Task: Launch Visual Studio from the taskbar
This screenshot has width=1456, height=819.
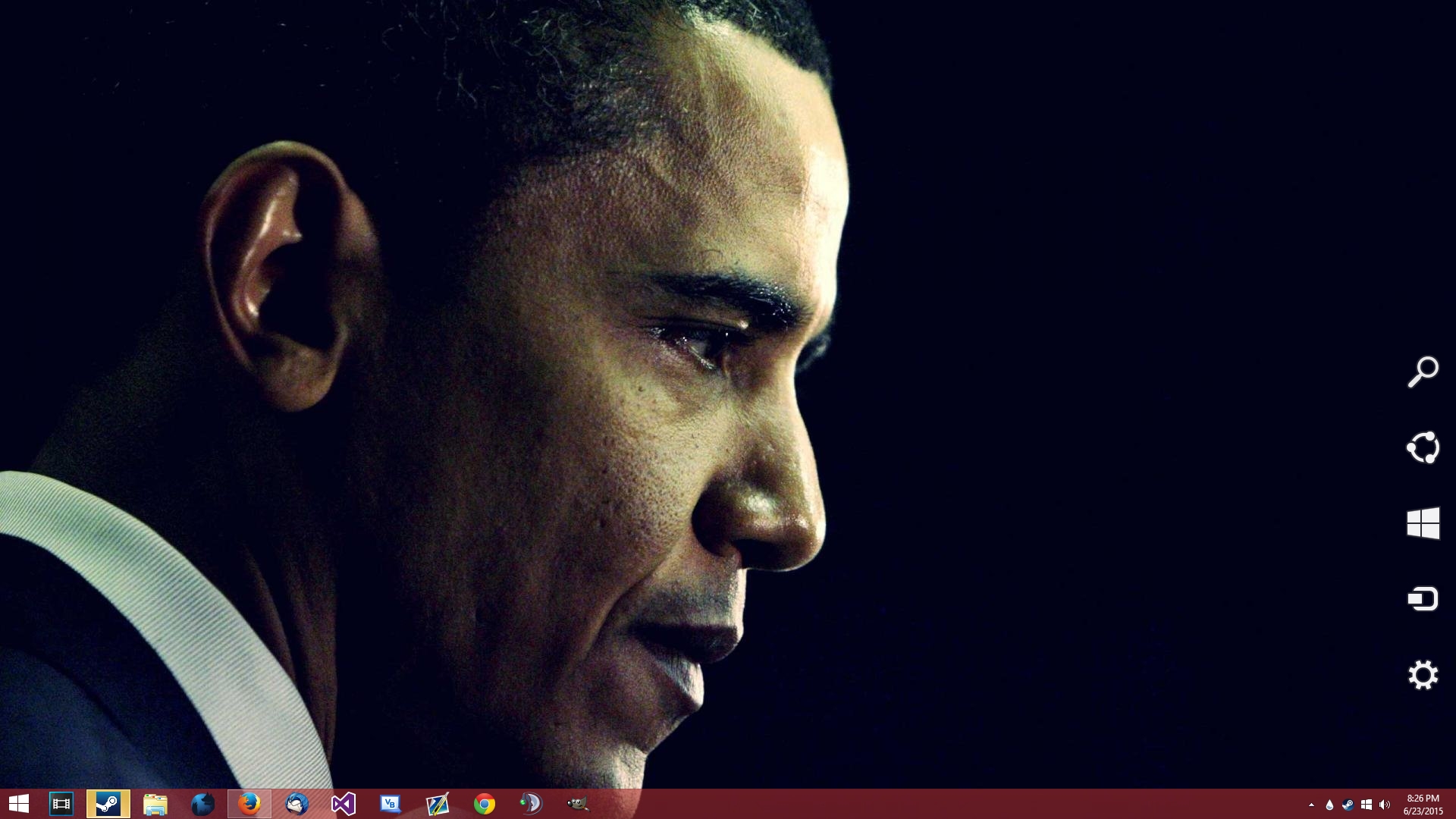Action: pyautogui.click(x=344, y=804)
